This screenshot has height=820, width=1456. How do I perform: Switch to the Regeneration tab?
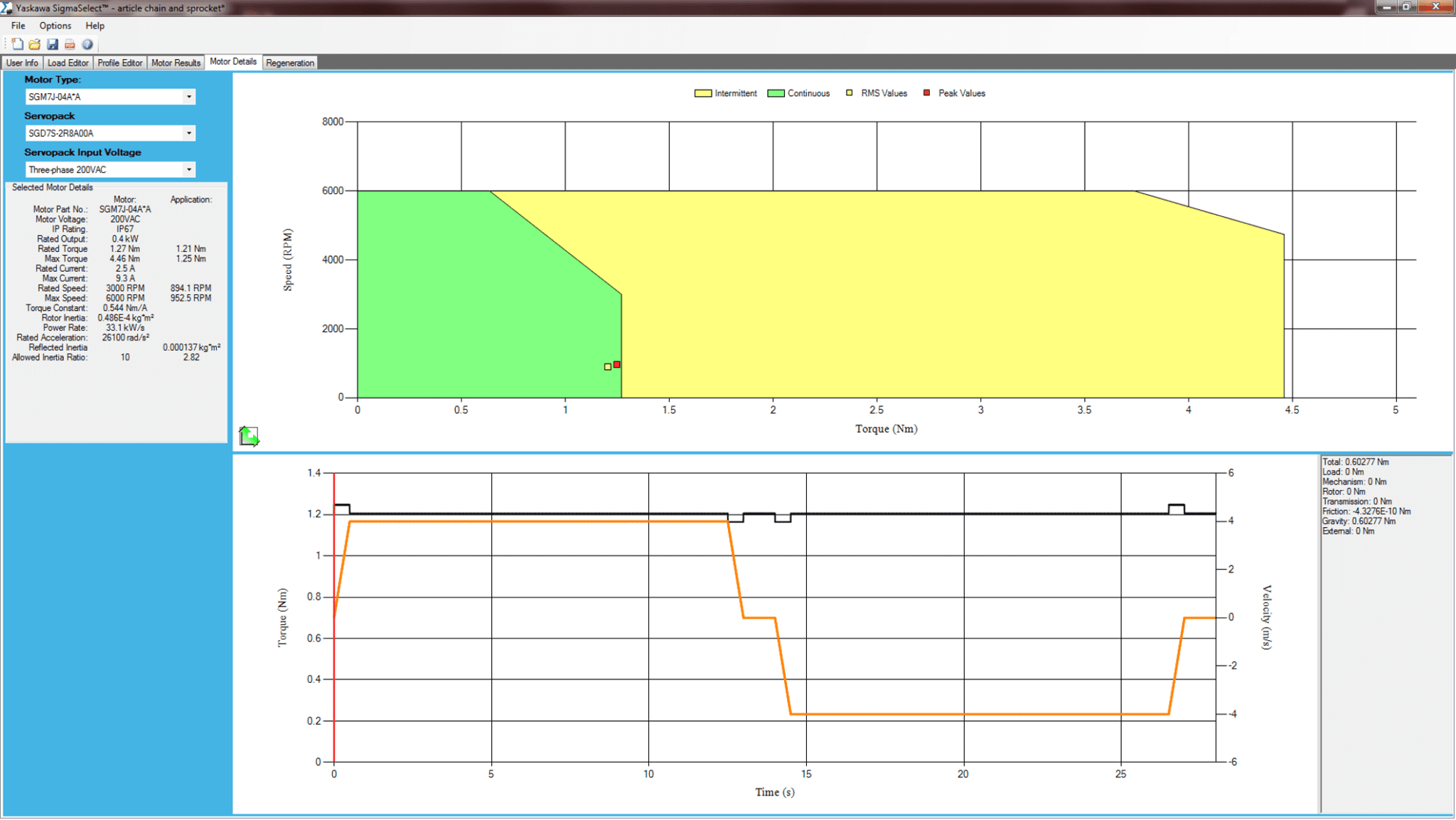[x=289, y=63]
